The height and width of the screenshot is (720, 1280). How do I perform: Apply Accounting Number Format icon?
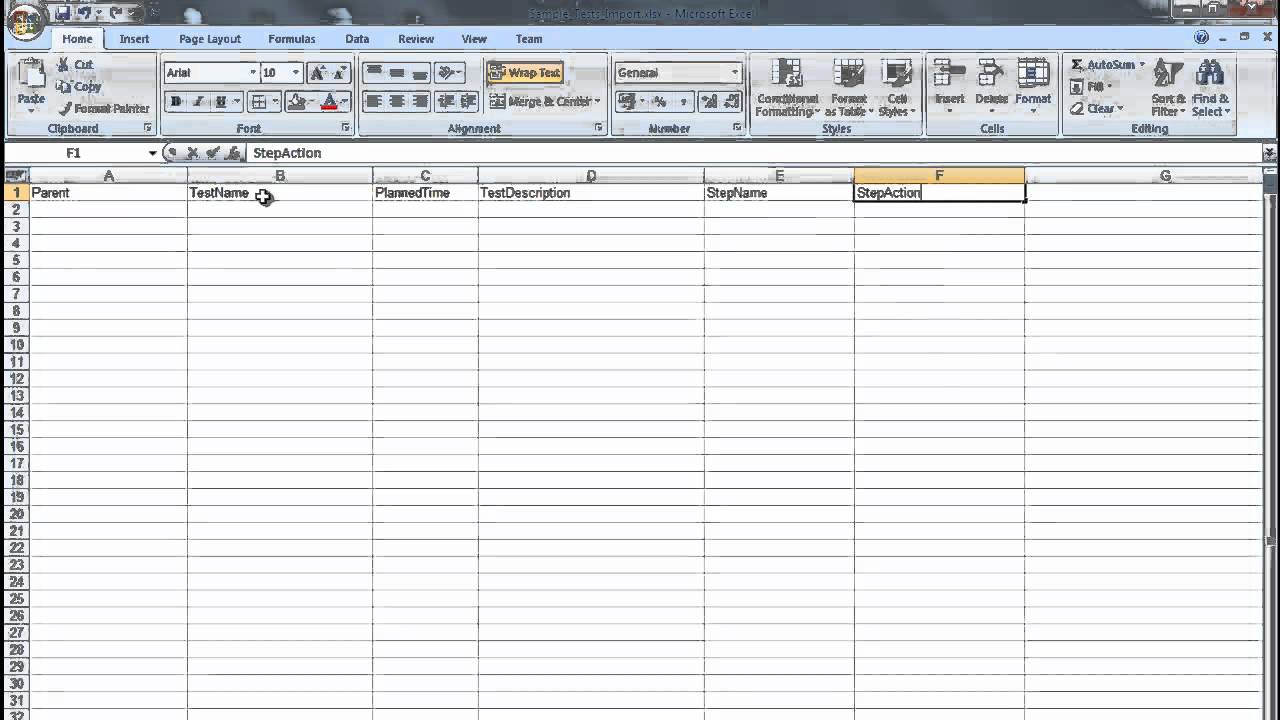coord(626,101)
